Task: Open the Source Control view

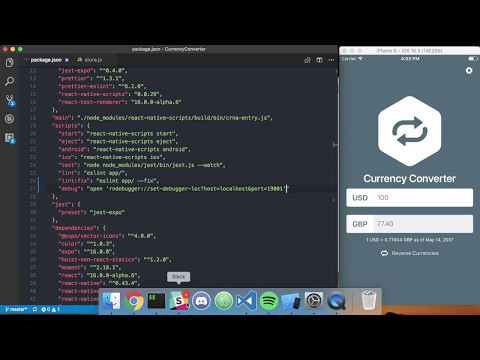Action: tap(10, 100)
